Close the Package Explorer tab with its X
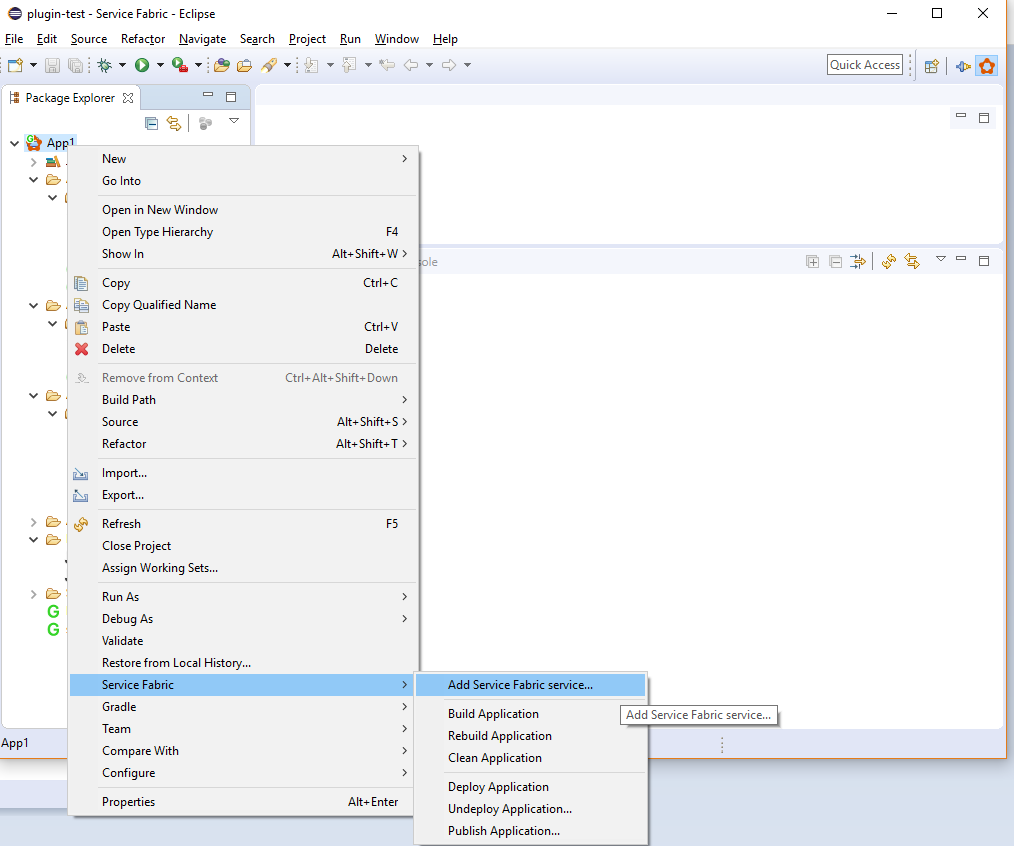This screenshot has width=1014, height=846. pos(127,98)
